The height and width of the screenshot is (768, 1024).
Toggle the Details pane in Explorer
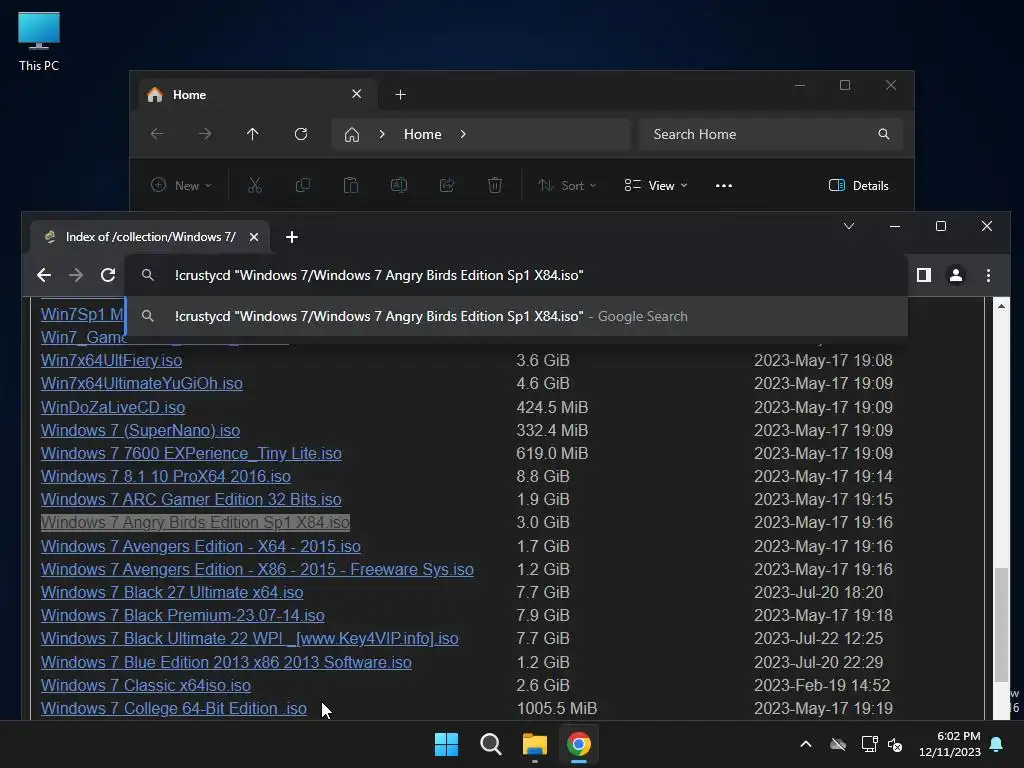(858, 185)
